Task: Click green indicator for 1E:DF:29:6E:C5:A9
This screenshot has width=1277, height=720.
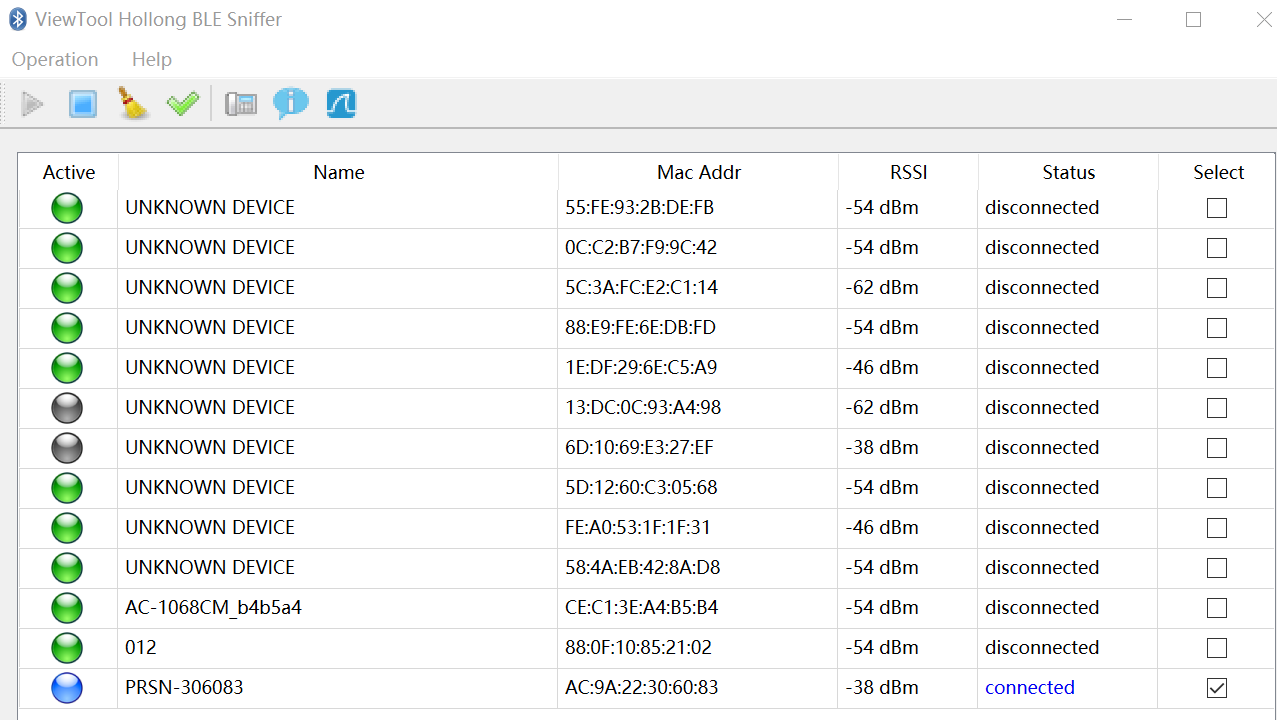Action: pos(67,368)
